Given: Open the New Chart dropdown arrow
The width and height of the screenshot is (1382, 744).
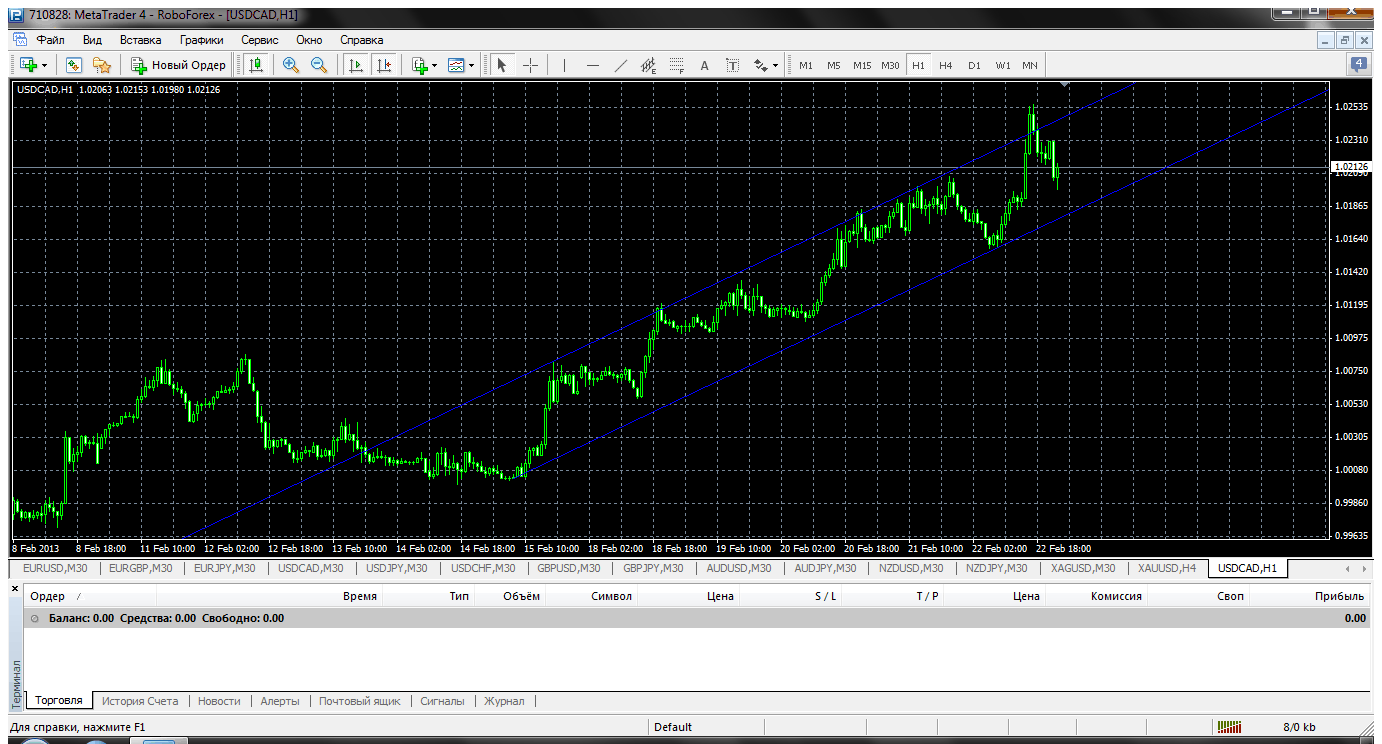Looking at the screenshot, I should click(x=44, y=66).
